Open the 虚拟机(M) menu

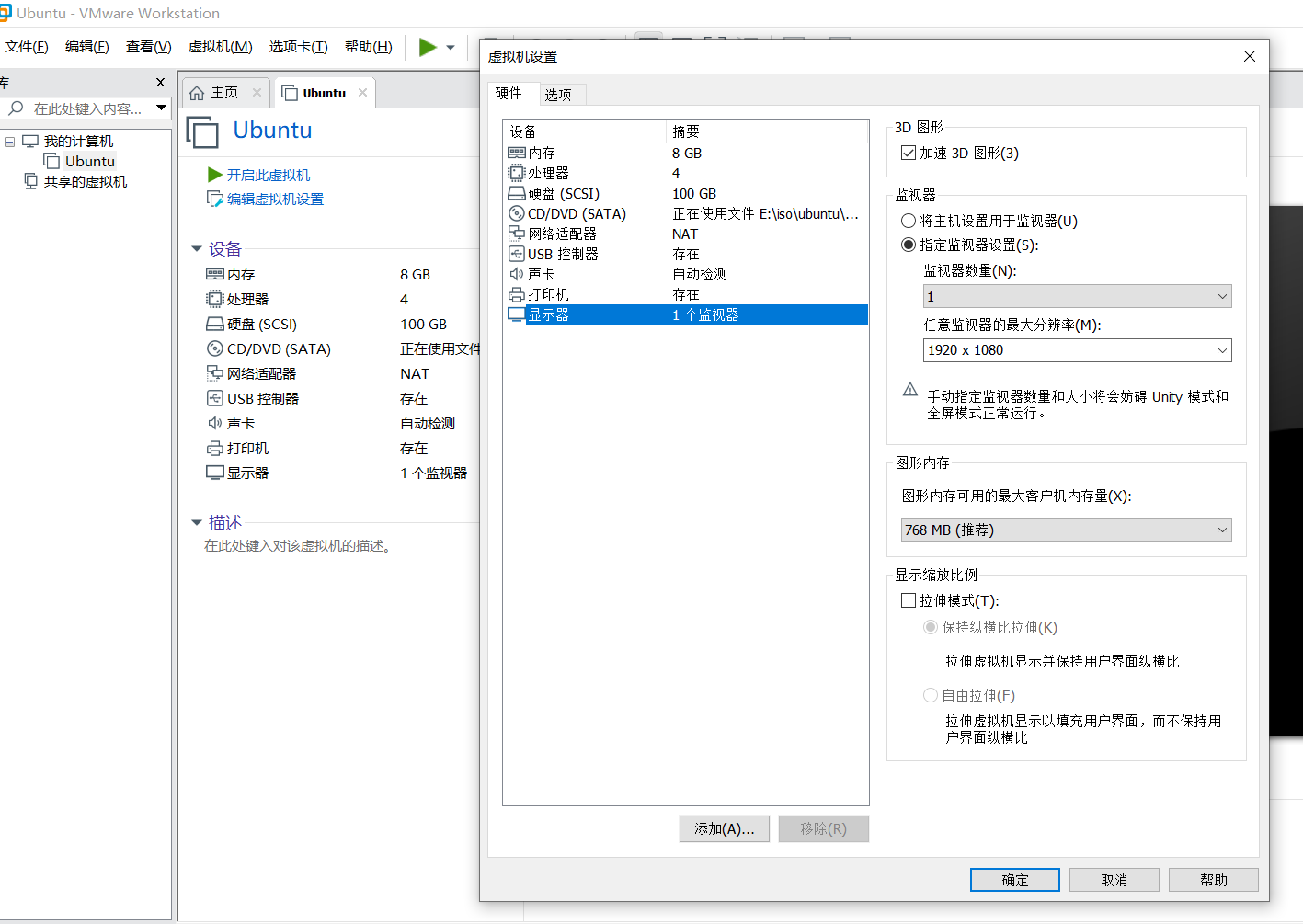click(x=220, y=47)
